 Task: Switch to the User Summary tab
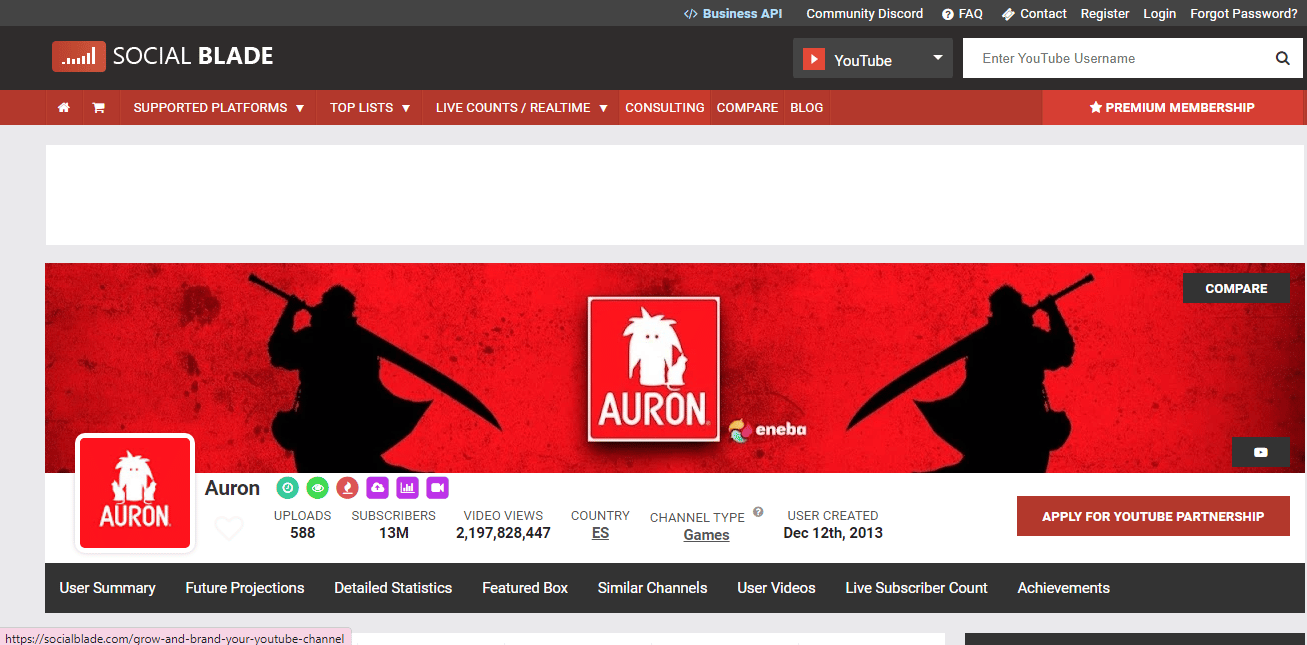click(107, 588)
